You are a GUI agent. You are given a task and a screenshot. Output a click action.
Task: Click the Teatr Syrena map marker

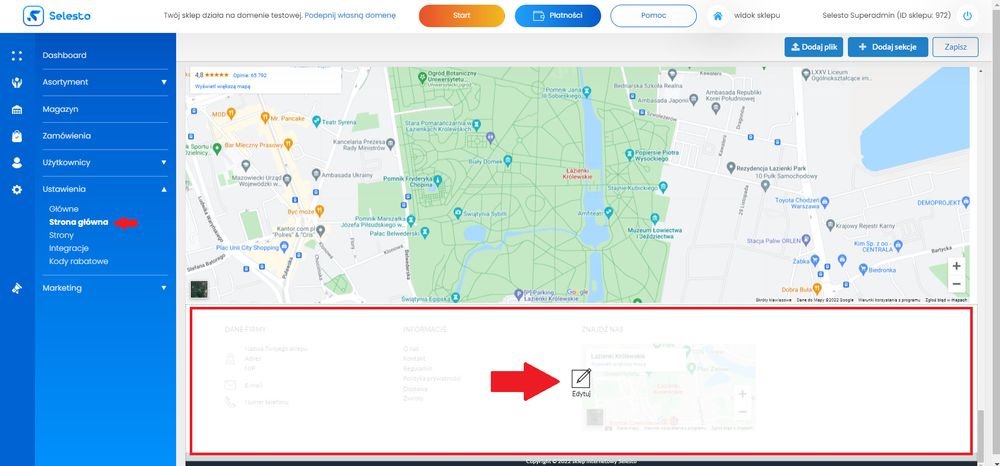[x=315, y=120]
